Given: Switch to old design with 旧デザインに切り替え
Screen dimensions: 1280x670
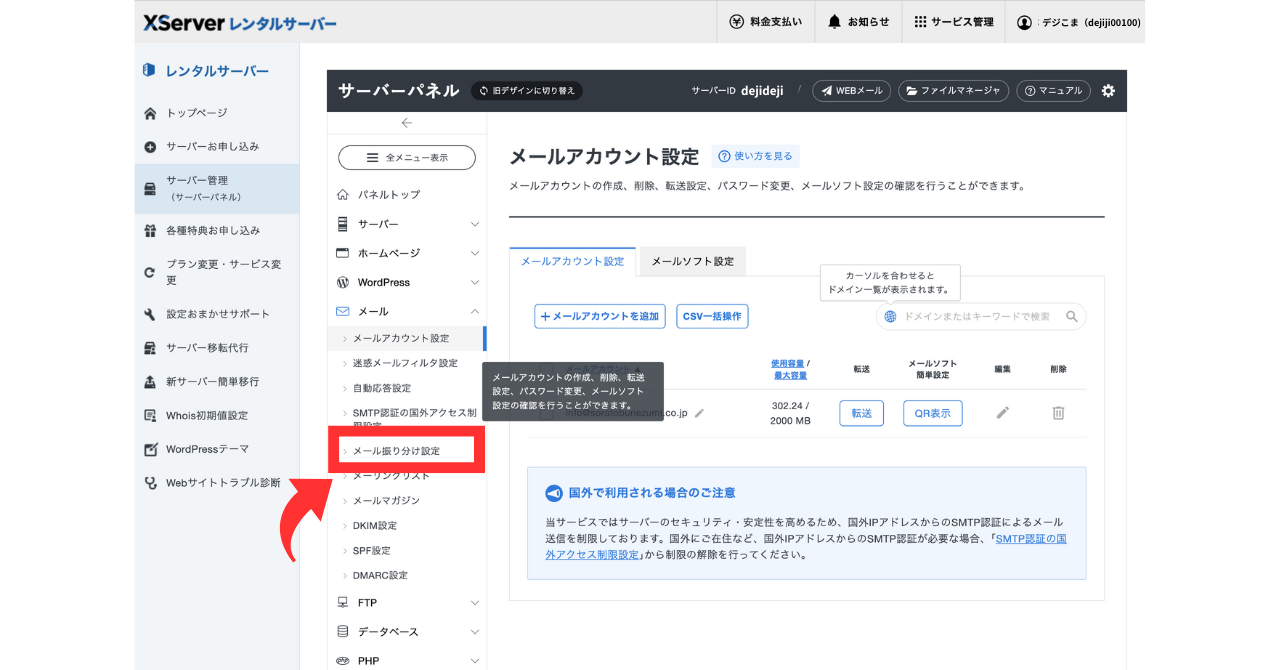Looking at the screenshot, I should (527, 91).
